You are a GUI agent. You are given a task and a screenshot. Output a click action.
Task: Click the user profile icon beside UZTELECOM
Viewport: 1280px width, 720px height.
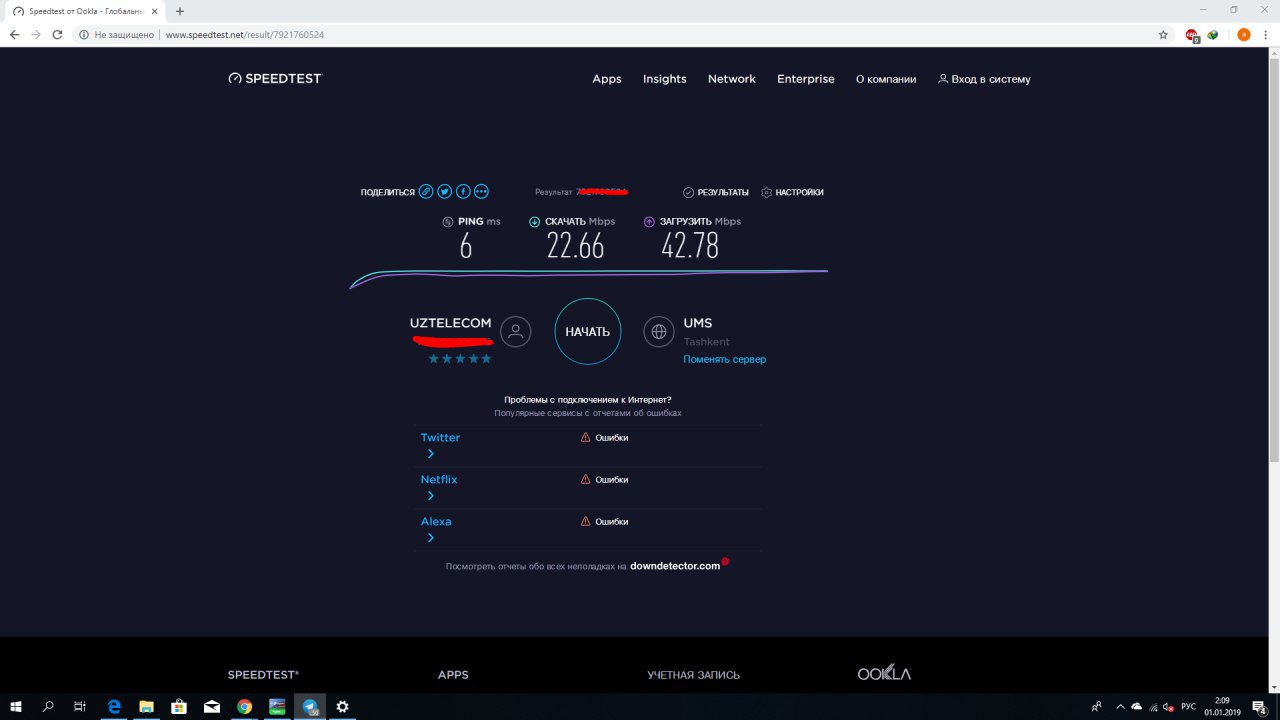[x=516, y=331]
